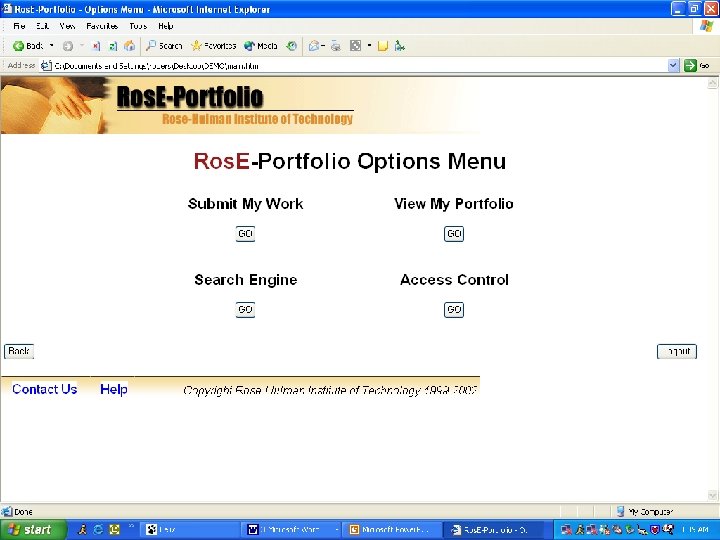Viewport: 720px width, 540px height.
Task: Open the File menu
Action: 19,26
